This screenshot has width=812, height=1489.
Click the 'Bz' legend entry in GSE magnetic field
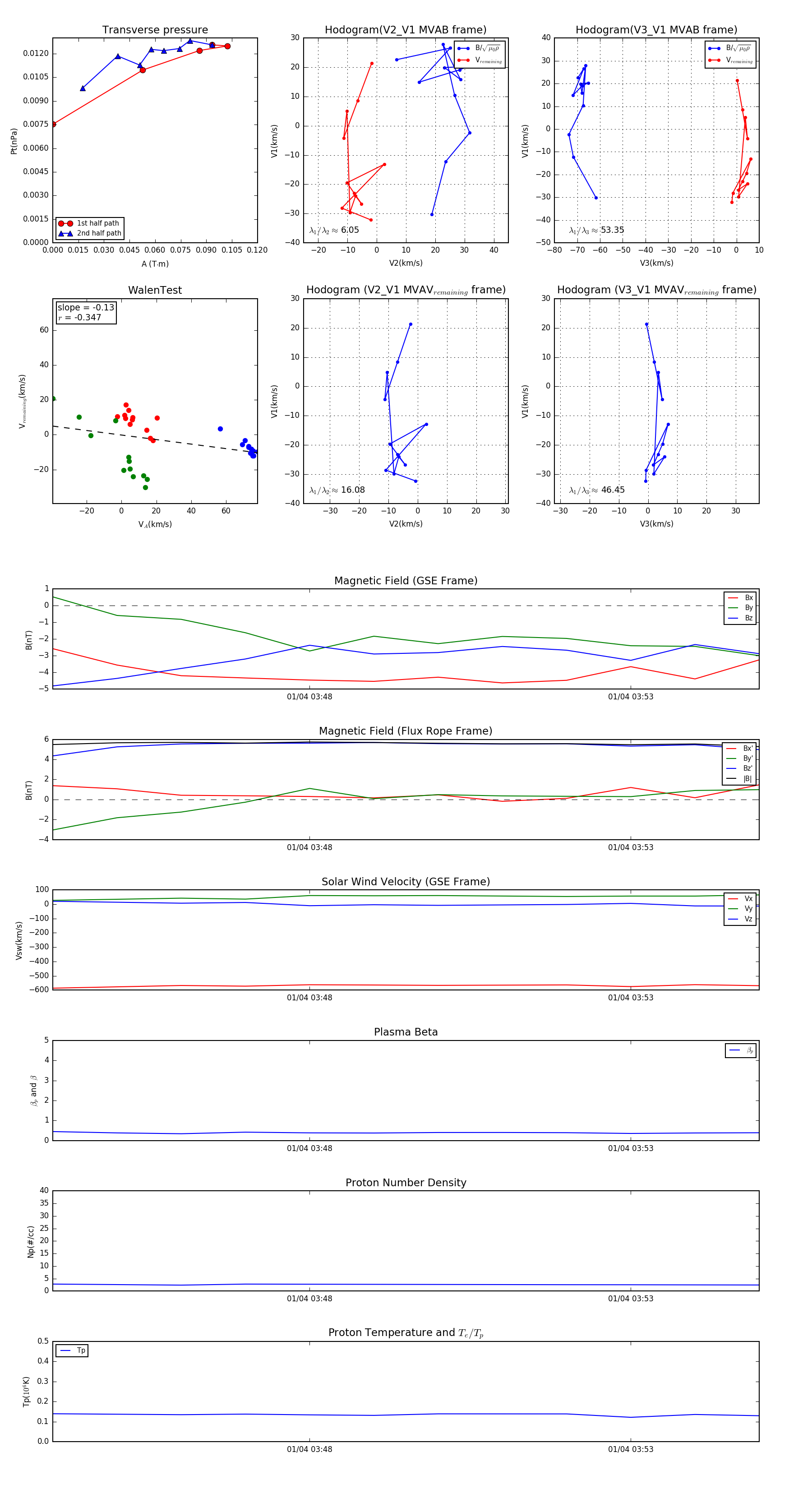click(x=740, y=618)
